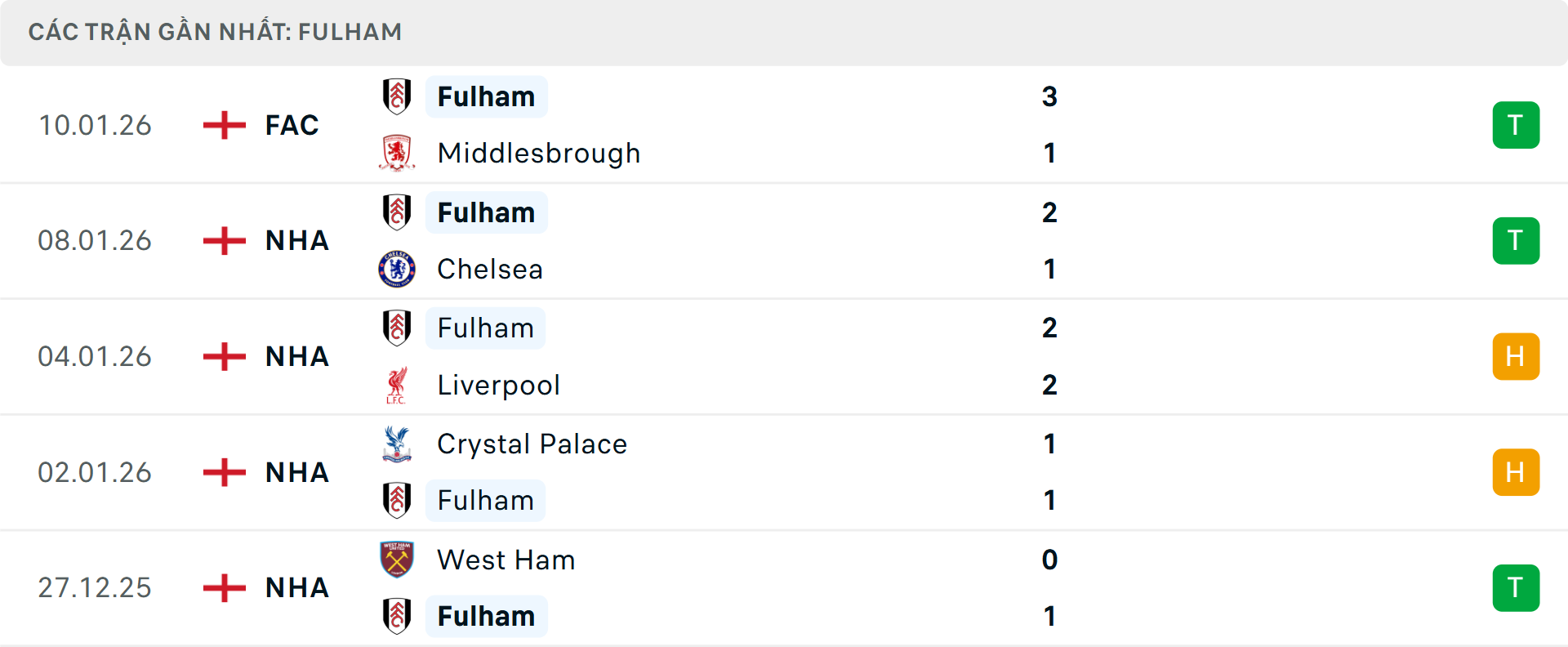
Task: Click the Chelsea club badge
Action: [x=397, y=269]
